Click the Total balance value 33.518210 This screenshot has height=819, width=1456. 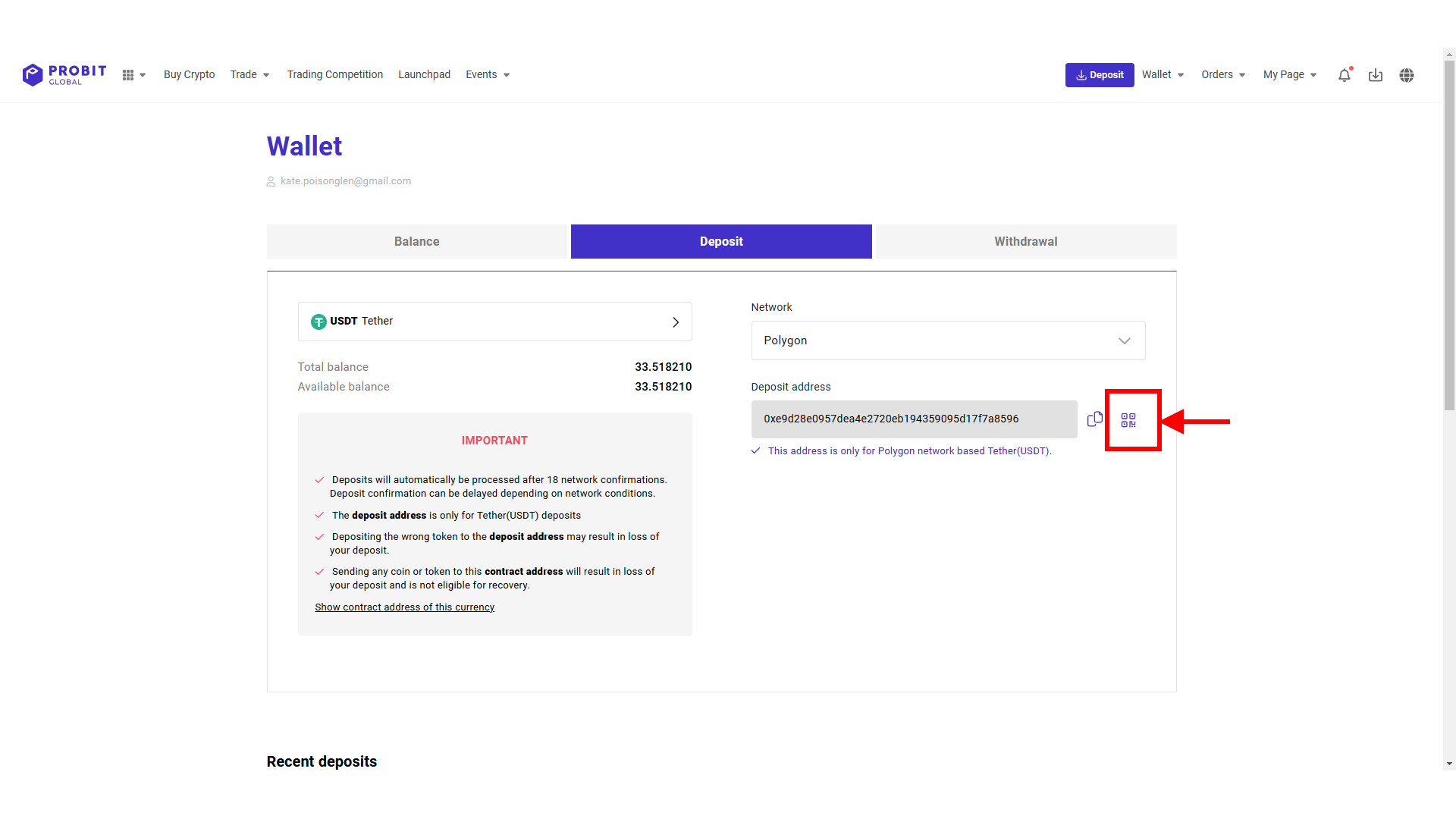point(664,367)
